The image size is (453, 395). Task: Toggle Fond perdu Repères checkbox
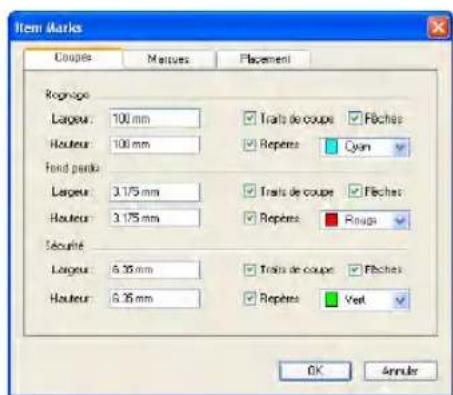pyautogui.click(x=250, y=218)
